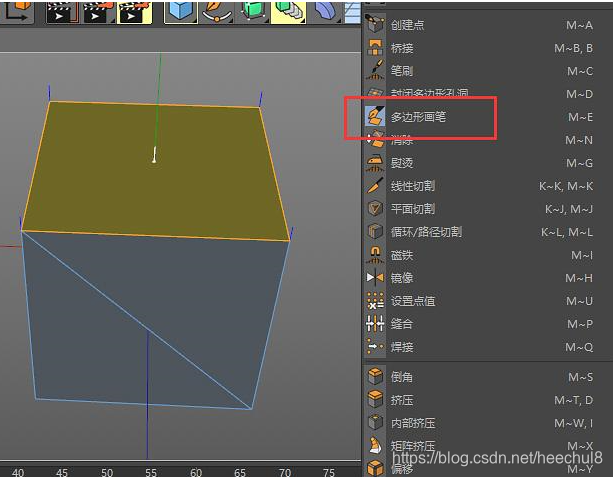Click the blue bend deformer icon

coord(324,11)
